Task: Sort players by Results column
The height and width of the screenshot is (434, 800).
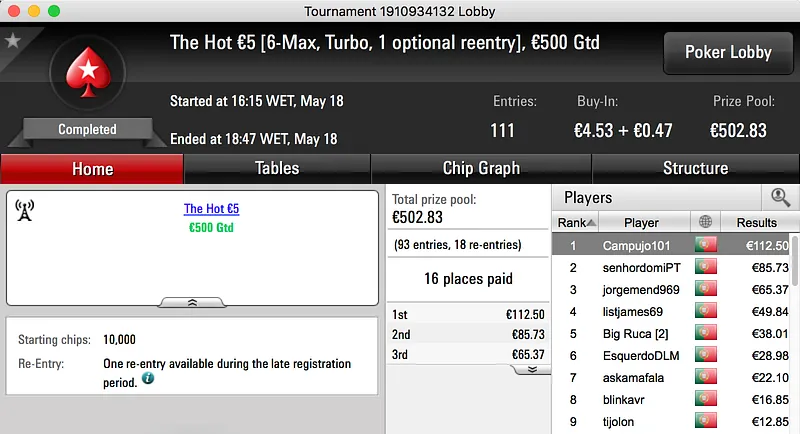Action: (x=755, y=222)
